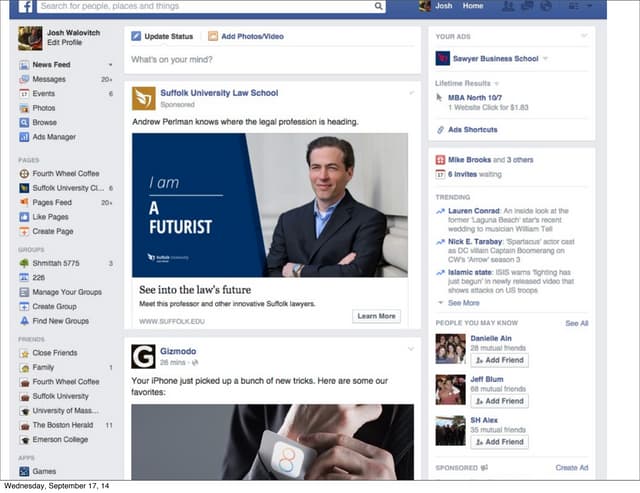Open the messages icon in top bar
This screenshot has width=640, height=493.
tap(527, 6)
